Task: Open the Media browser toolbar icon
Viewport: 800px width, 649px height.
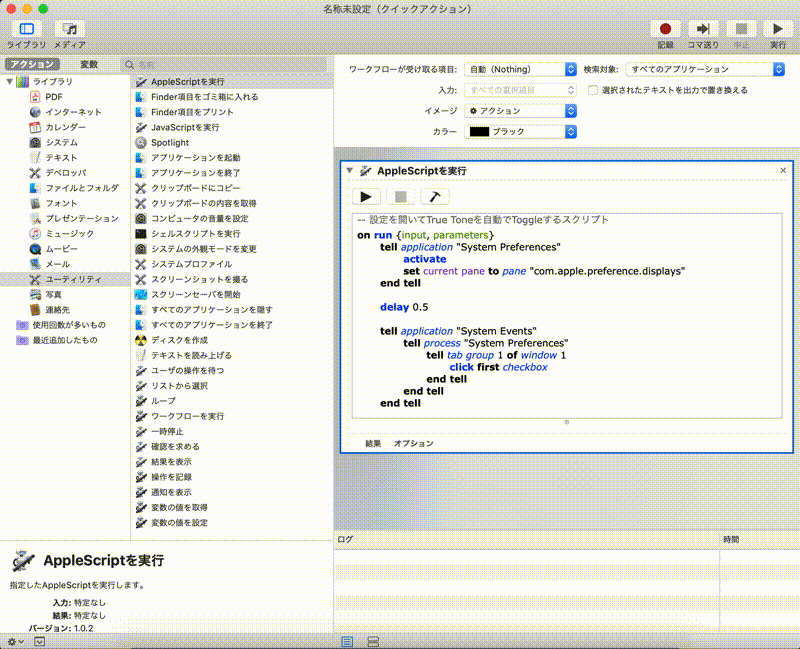Action: tap(70, 29)
